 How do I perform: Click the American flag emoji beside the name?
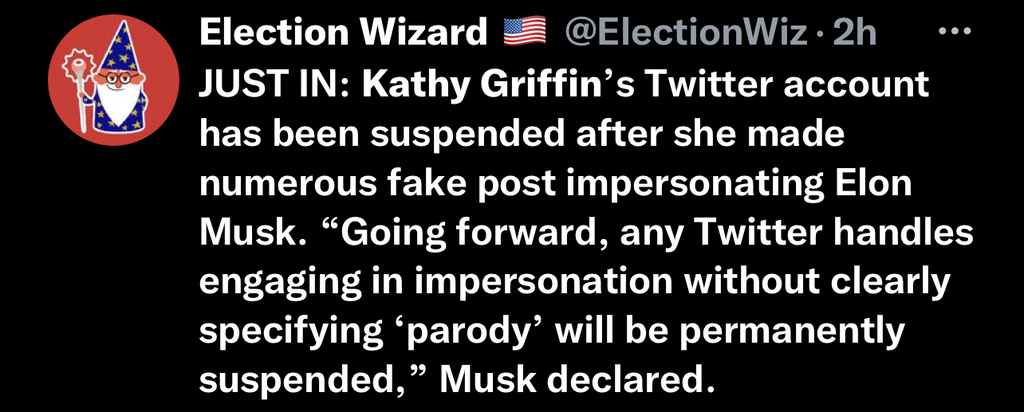pos(524,31)
